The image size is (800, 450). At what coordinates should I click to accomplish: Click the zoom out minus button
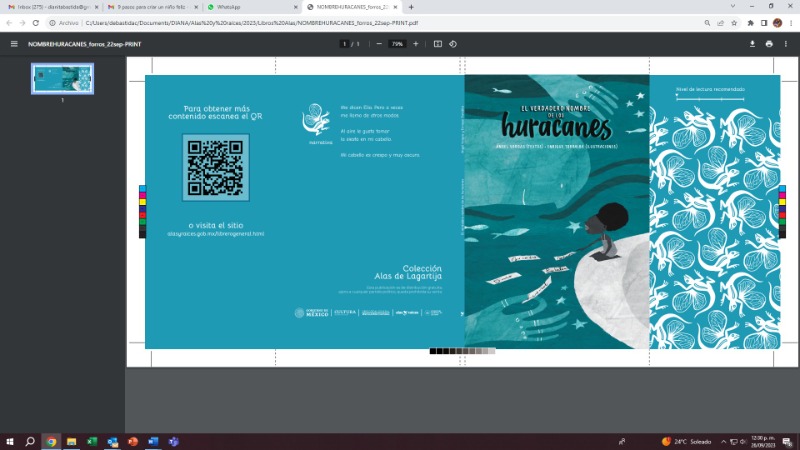point(379,44)
